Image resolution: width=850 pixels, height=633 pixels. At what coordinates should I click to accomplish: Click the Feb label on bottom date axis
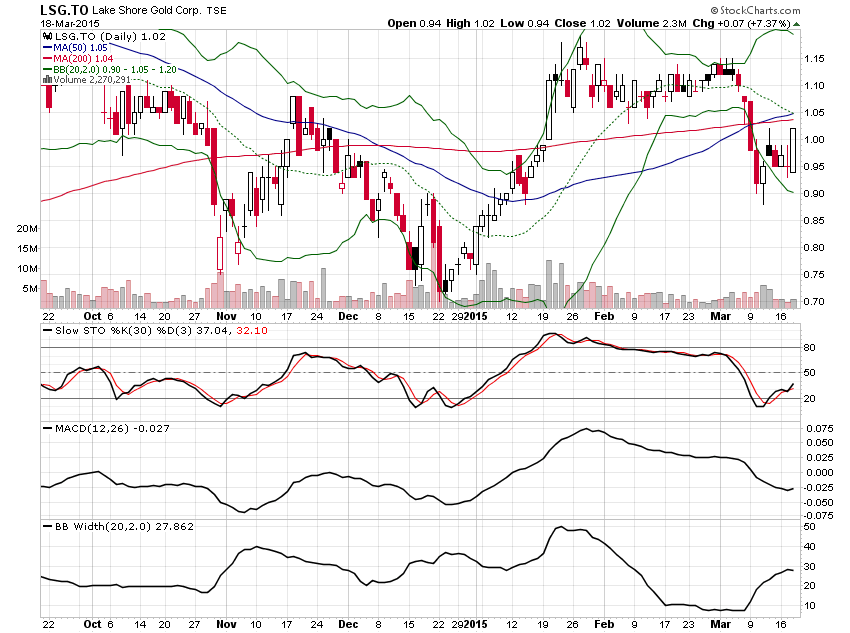tap(604, 624)
